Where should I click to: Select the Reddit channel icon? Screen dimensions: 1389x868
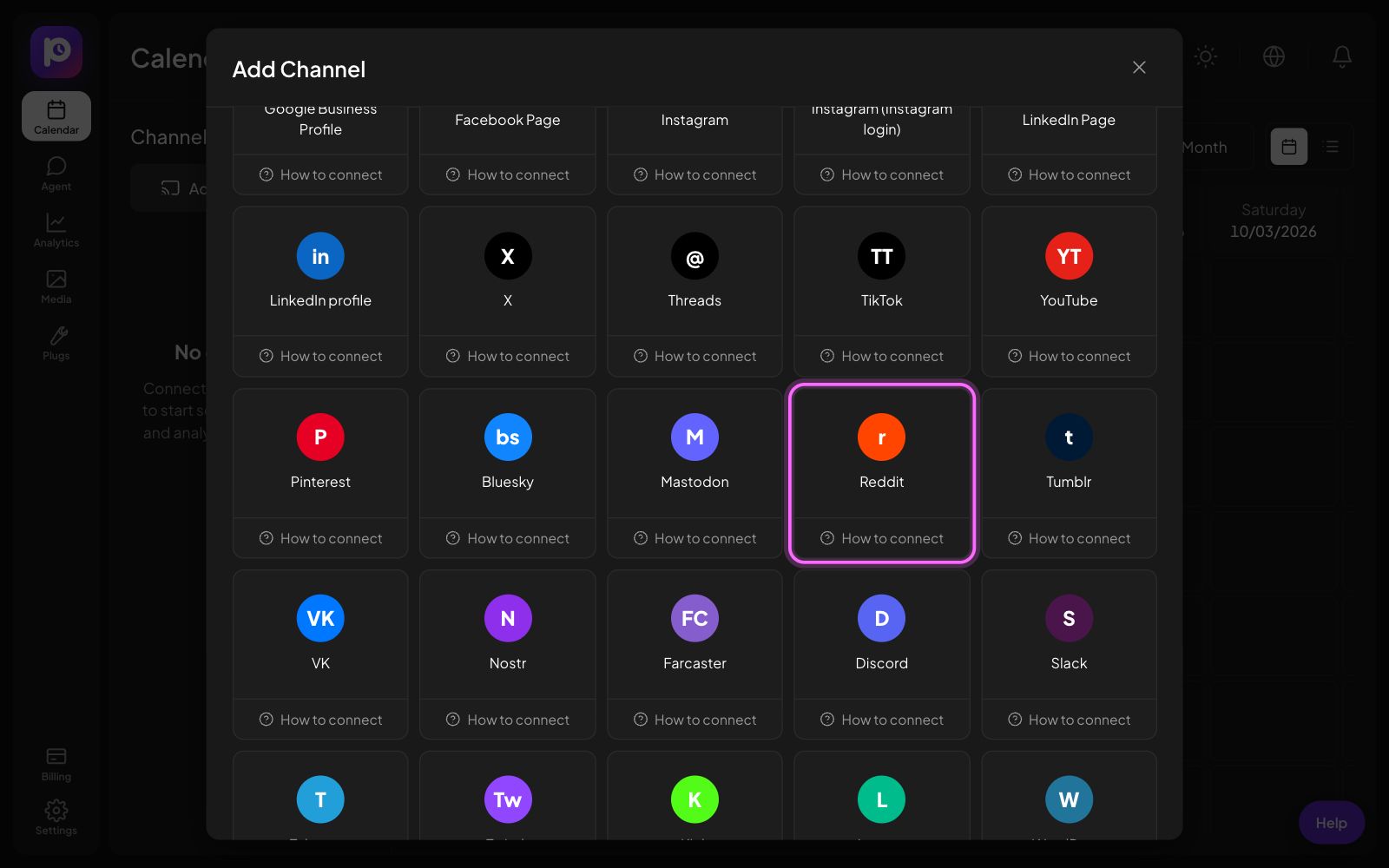(x=882, y=437)
